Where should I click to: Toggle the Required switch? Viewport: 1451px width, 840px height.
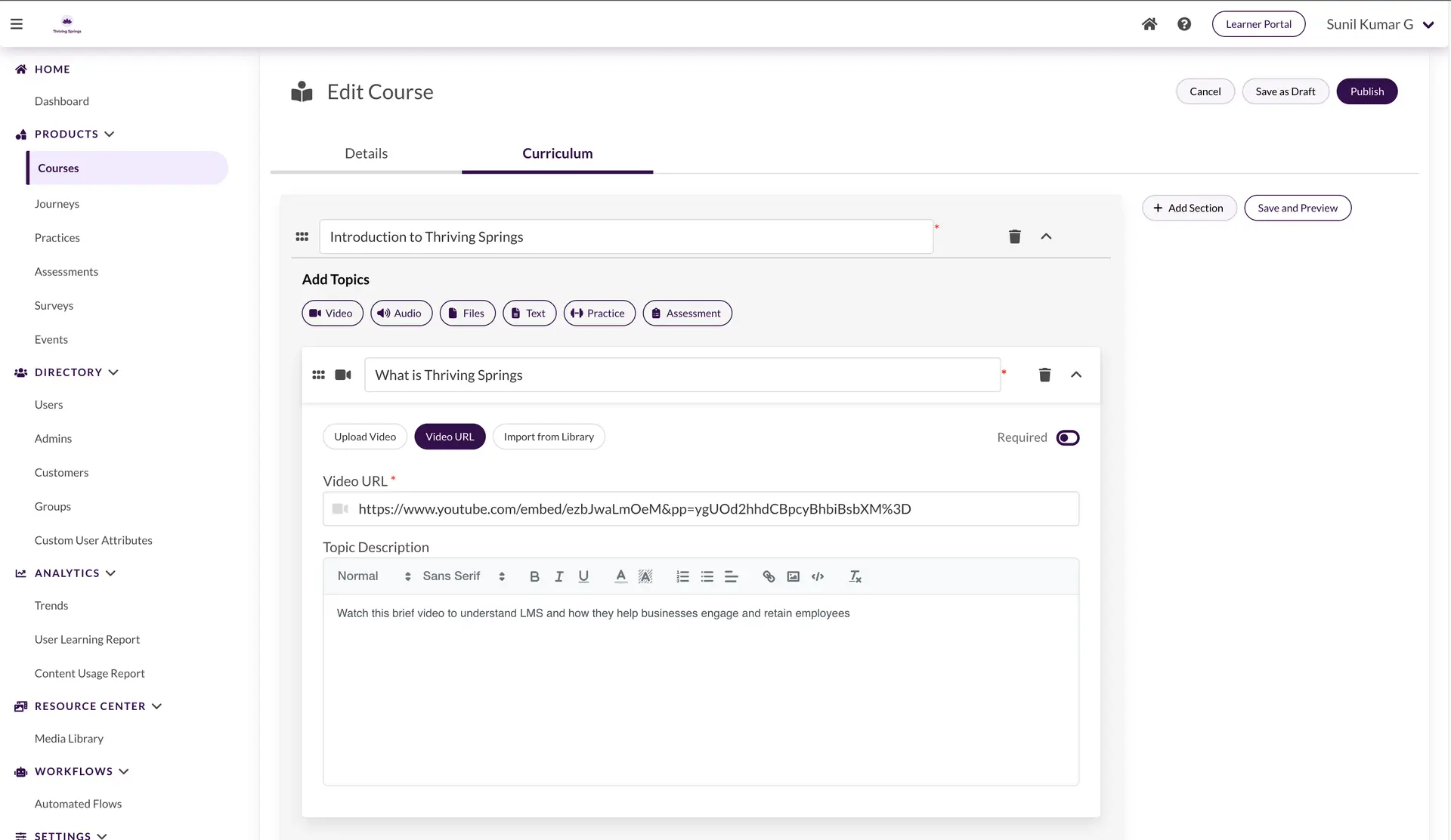[x=1068, y=437]
